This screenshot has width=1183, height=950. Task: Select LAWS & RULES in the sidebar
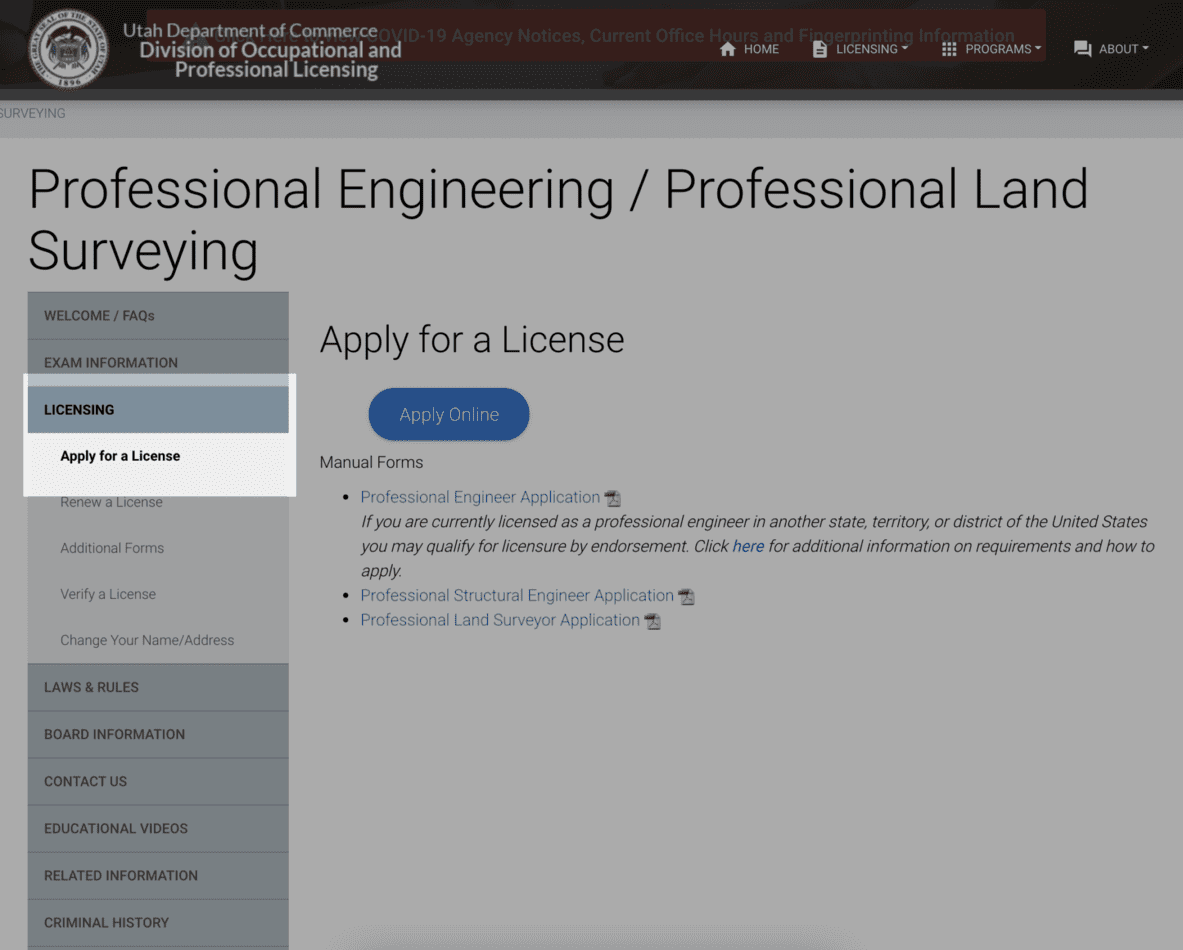pyautogui.click(x=91, y=687)
